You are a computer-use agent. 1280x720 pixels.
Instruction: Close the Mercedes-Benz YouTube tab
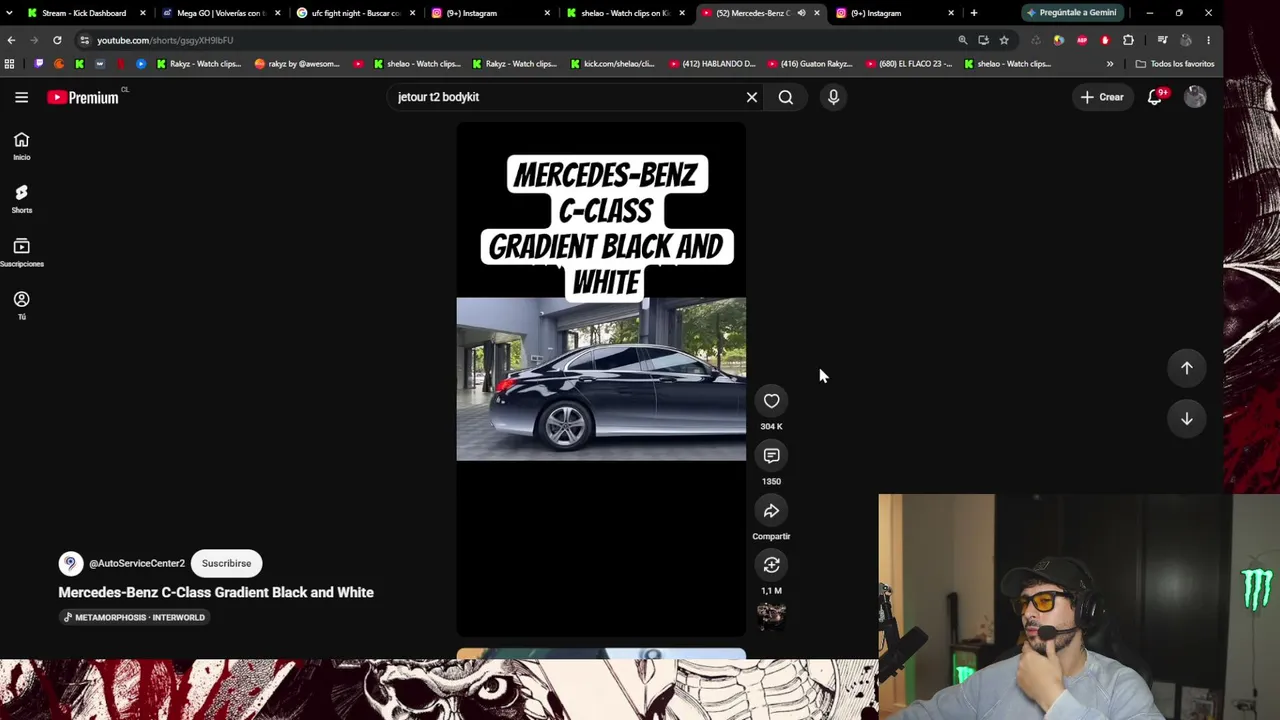pos(817,13)
